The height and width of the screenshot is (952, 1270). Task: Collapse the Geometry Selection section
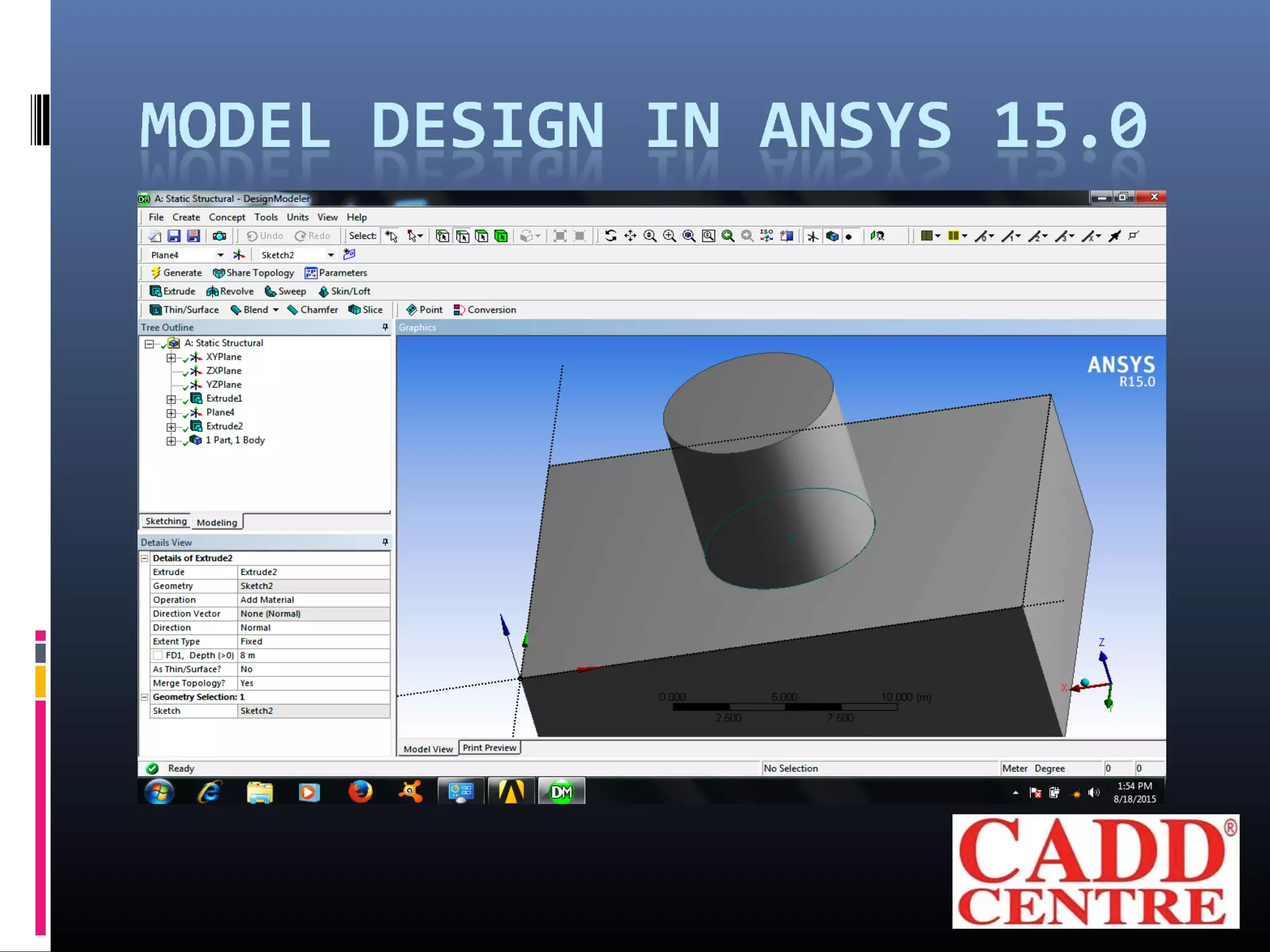click(144, 697)
